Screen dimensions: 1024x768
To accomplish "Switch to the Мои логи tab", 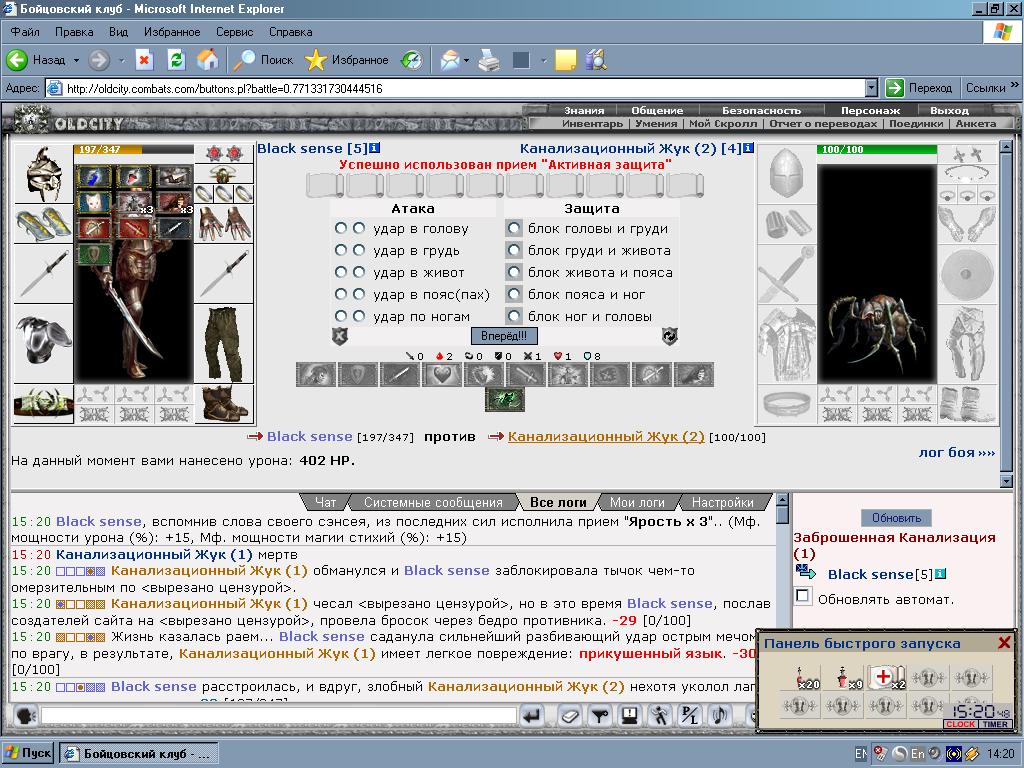I will pos(637,502).
